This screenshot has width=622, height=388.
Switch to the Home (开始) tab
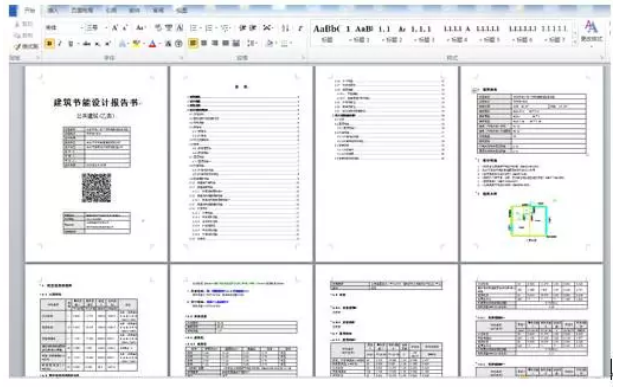29,10
